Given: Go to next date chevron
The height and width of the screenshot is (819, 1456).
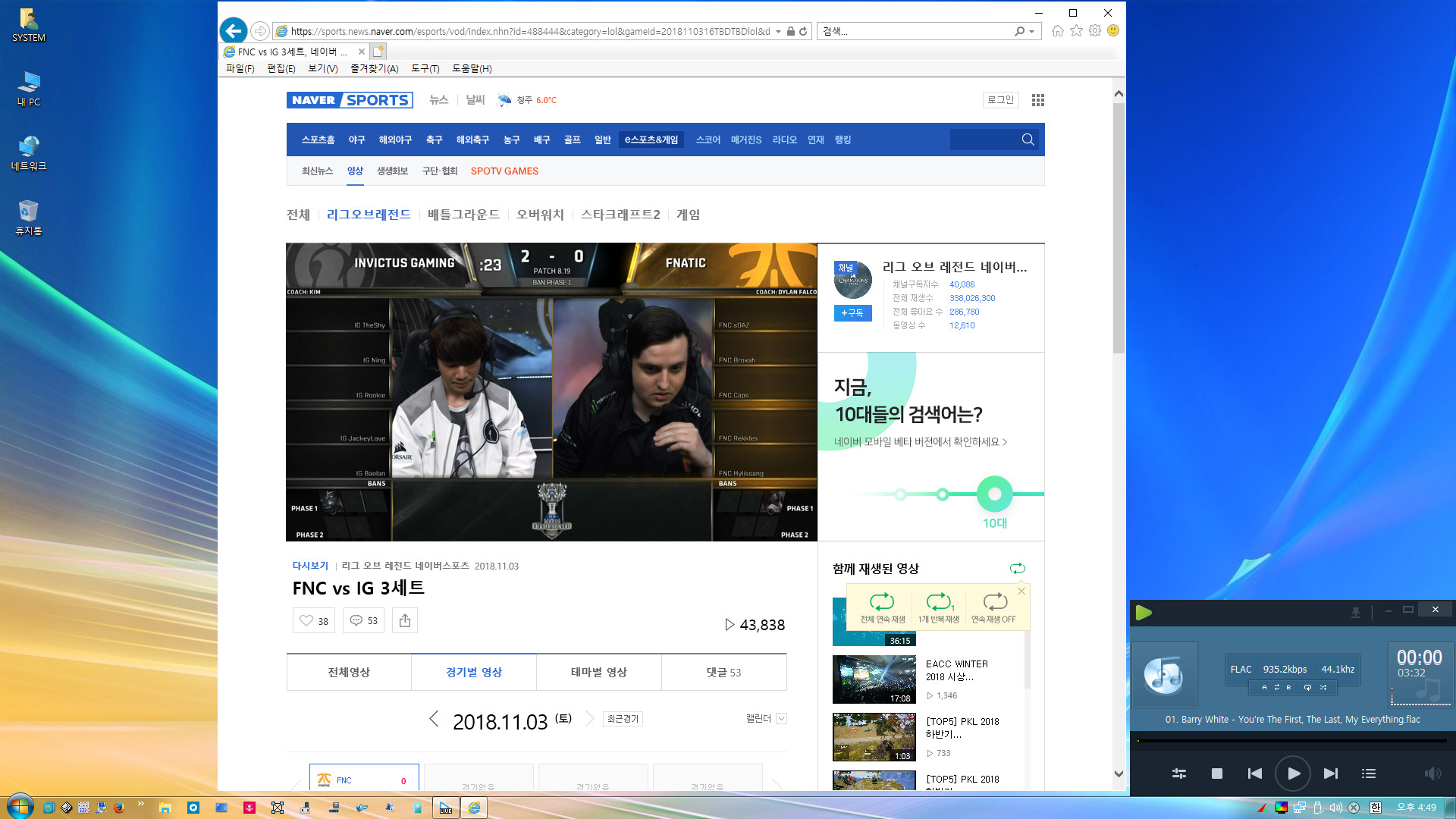Looking at the screenshot, I should (590, 719).
